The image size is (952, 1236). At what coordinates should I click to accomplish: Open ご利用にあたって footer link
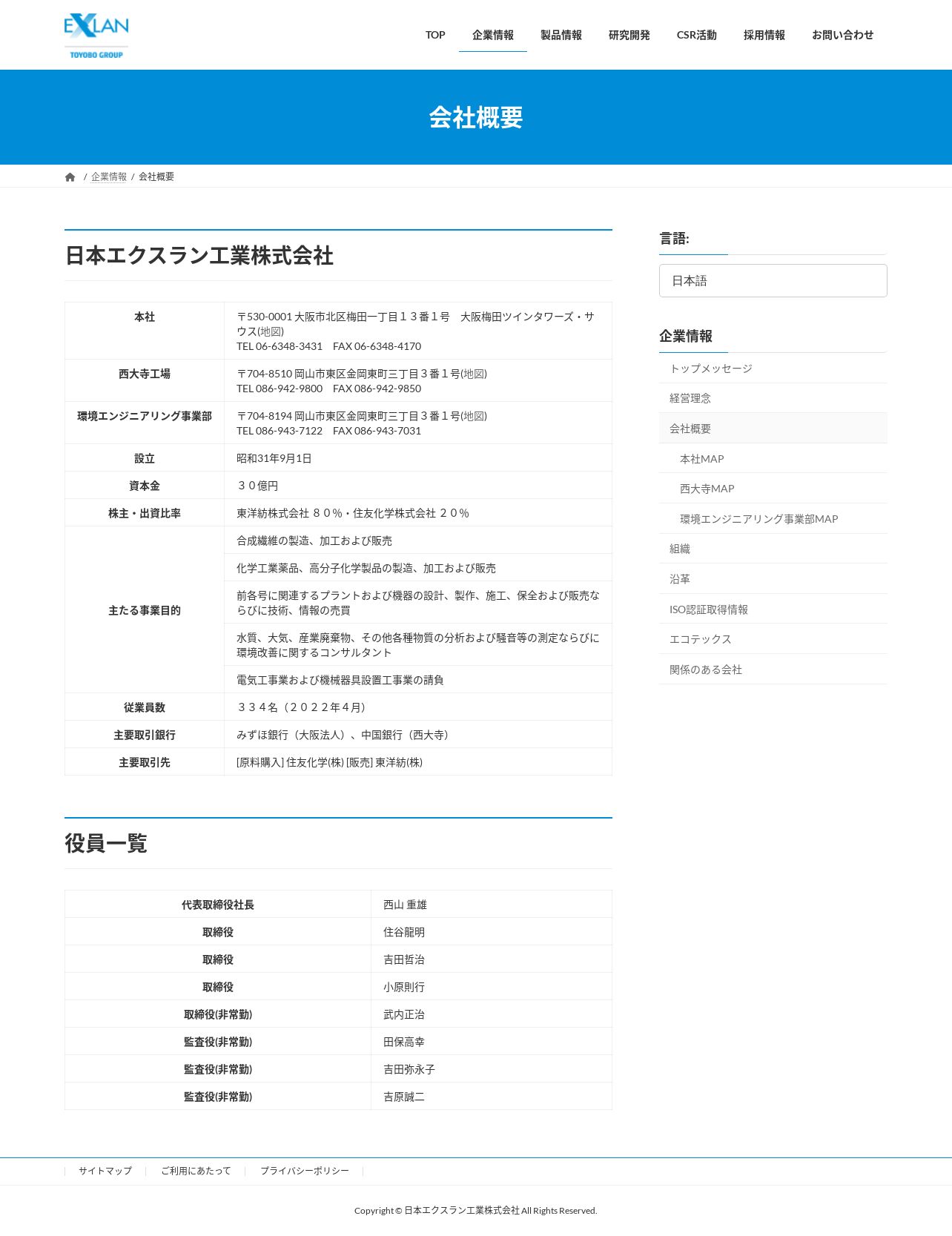coord(196,1171)
